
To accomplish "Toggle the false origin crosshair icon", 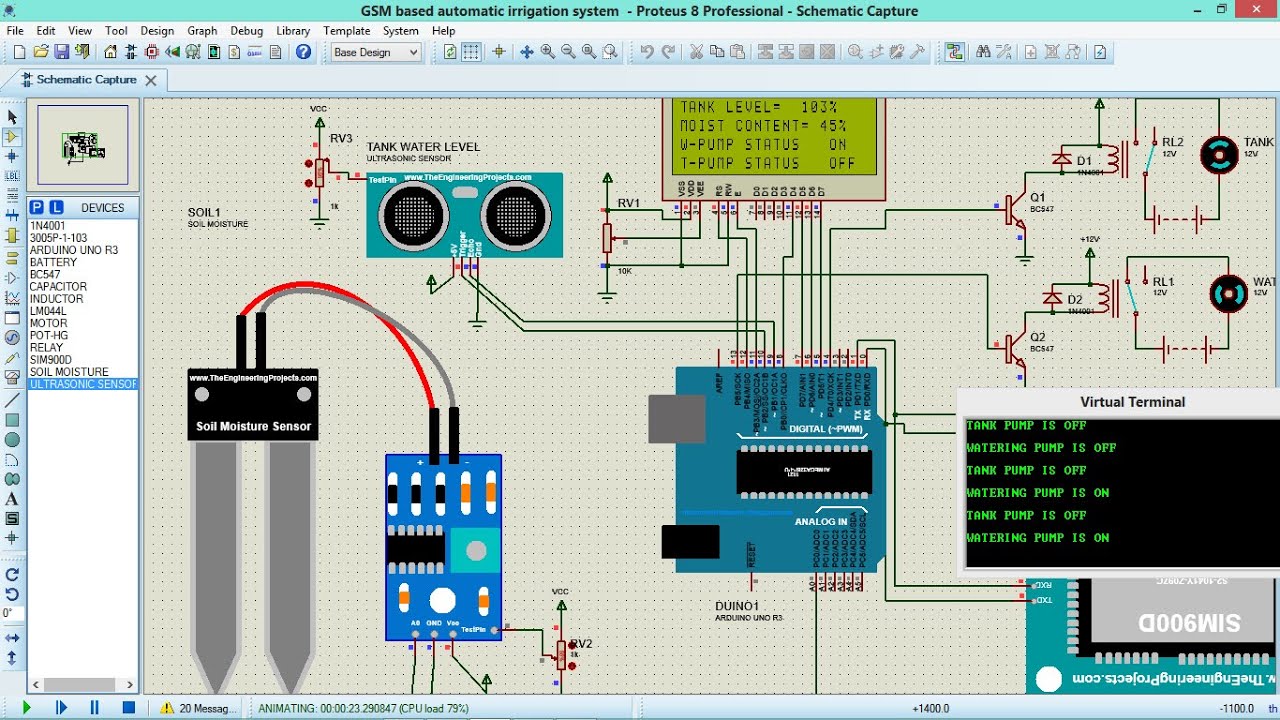I will 499,52.
